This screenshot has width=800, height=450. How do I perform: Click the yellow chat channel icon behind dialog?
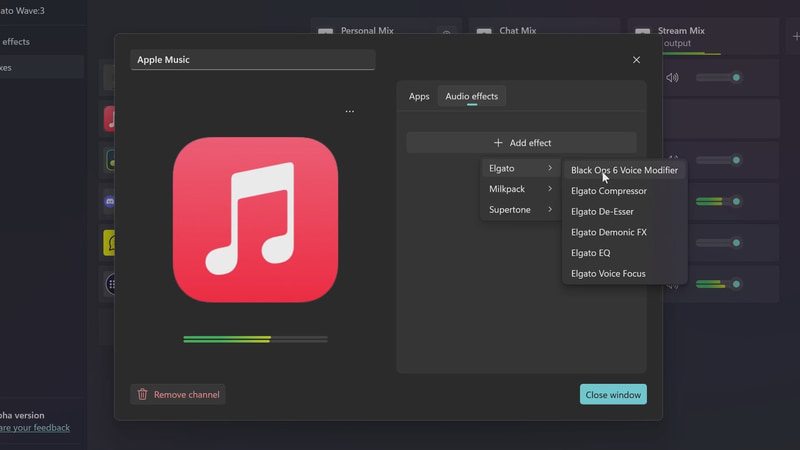coord(109,243)
